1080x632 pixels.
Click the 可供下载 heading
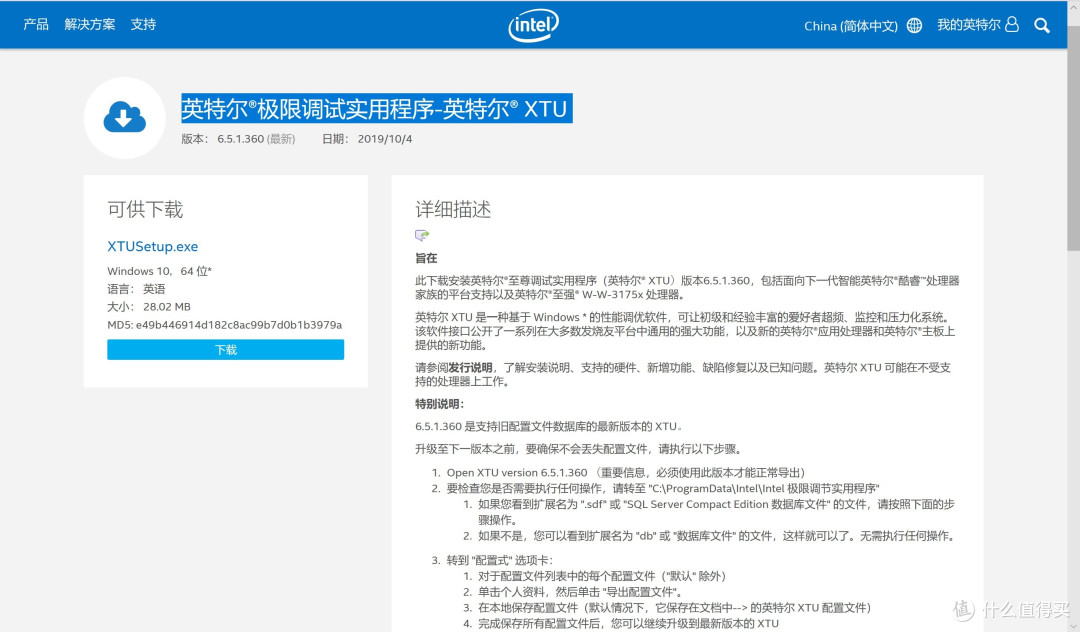145,209
